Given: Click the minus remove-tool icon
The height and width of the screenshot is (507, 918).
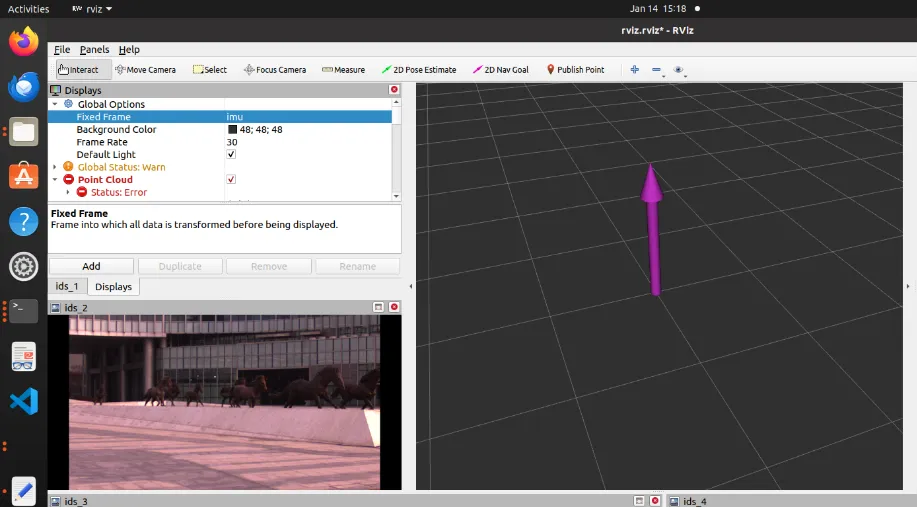Looking at the screenshot, I should coord(656,70).
